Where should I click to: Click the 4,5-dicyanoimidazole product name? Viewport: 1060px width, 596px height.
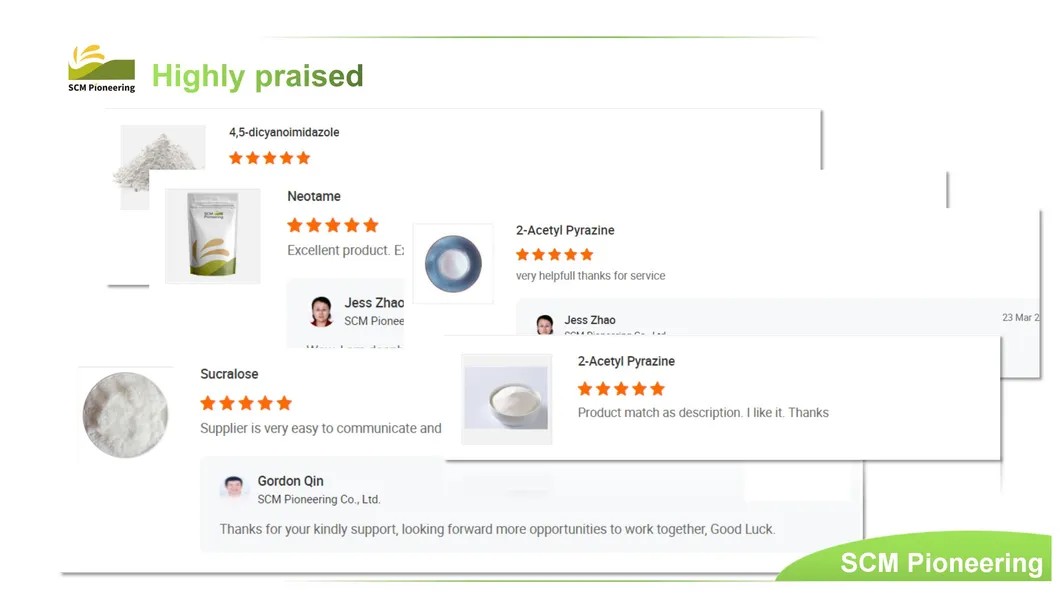(x=284, y=132)
